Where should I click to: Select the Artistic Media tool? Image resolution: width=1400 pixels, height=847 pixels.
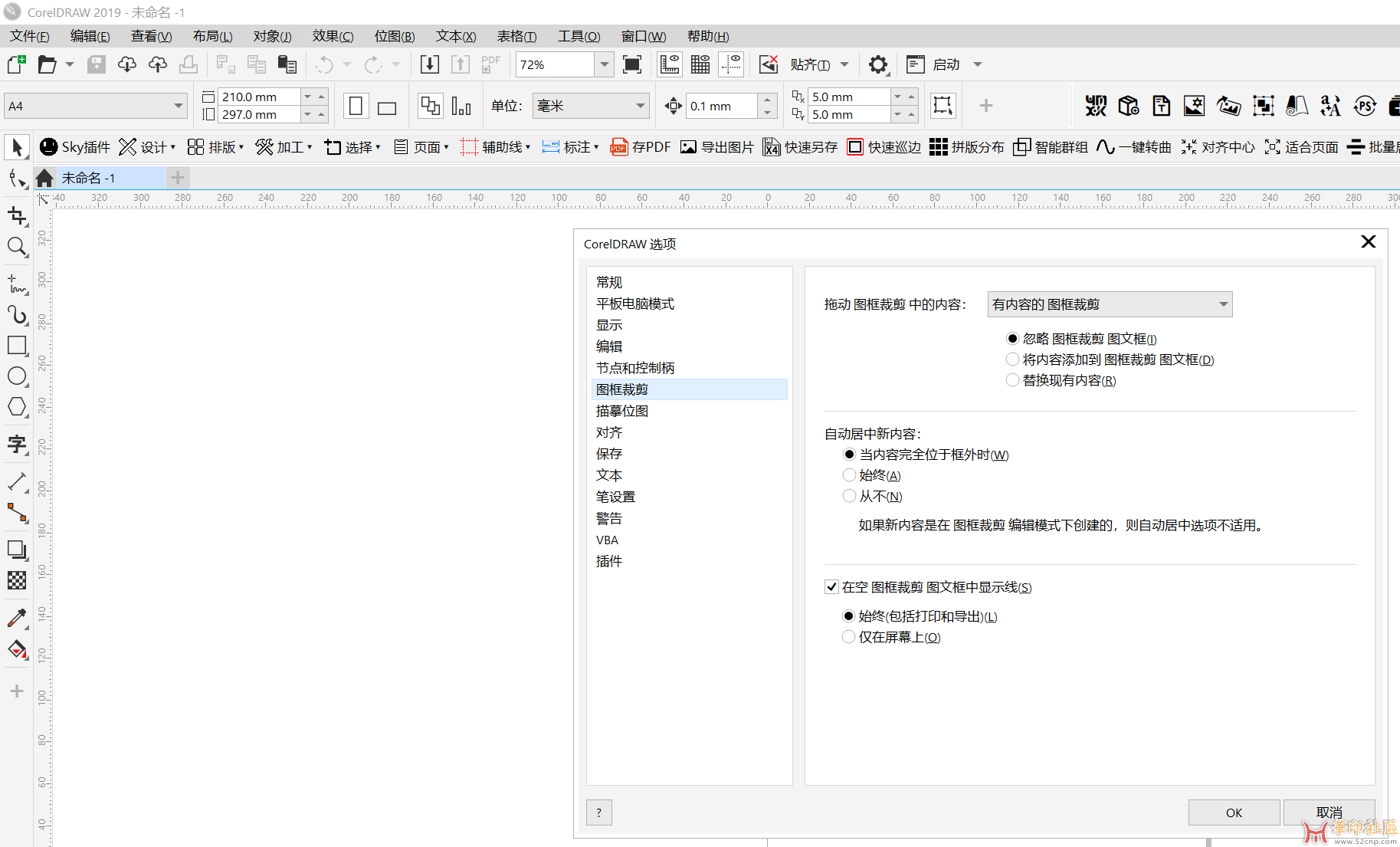point(17,315)
